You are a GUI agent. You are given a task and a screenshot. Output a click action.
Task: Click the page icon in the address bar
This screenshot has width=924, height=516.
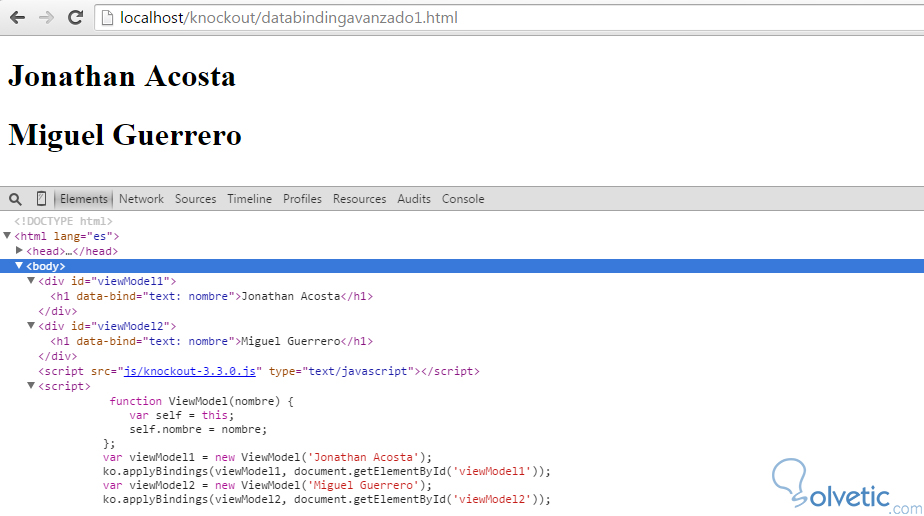point(107,18)
